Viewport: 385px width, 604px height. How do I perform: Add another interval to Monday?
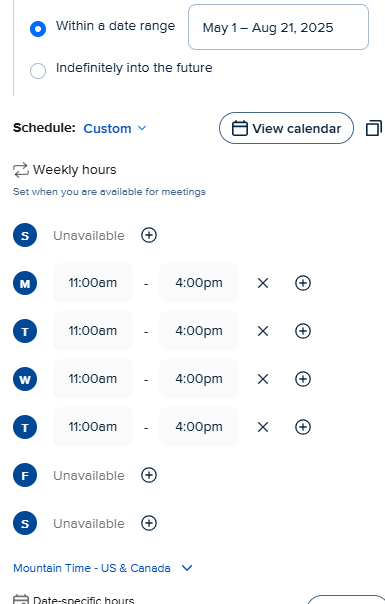tap(303, 283)
